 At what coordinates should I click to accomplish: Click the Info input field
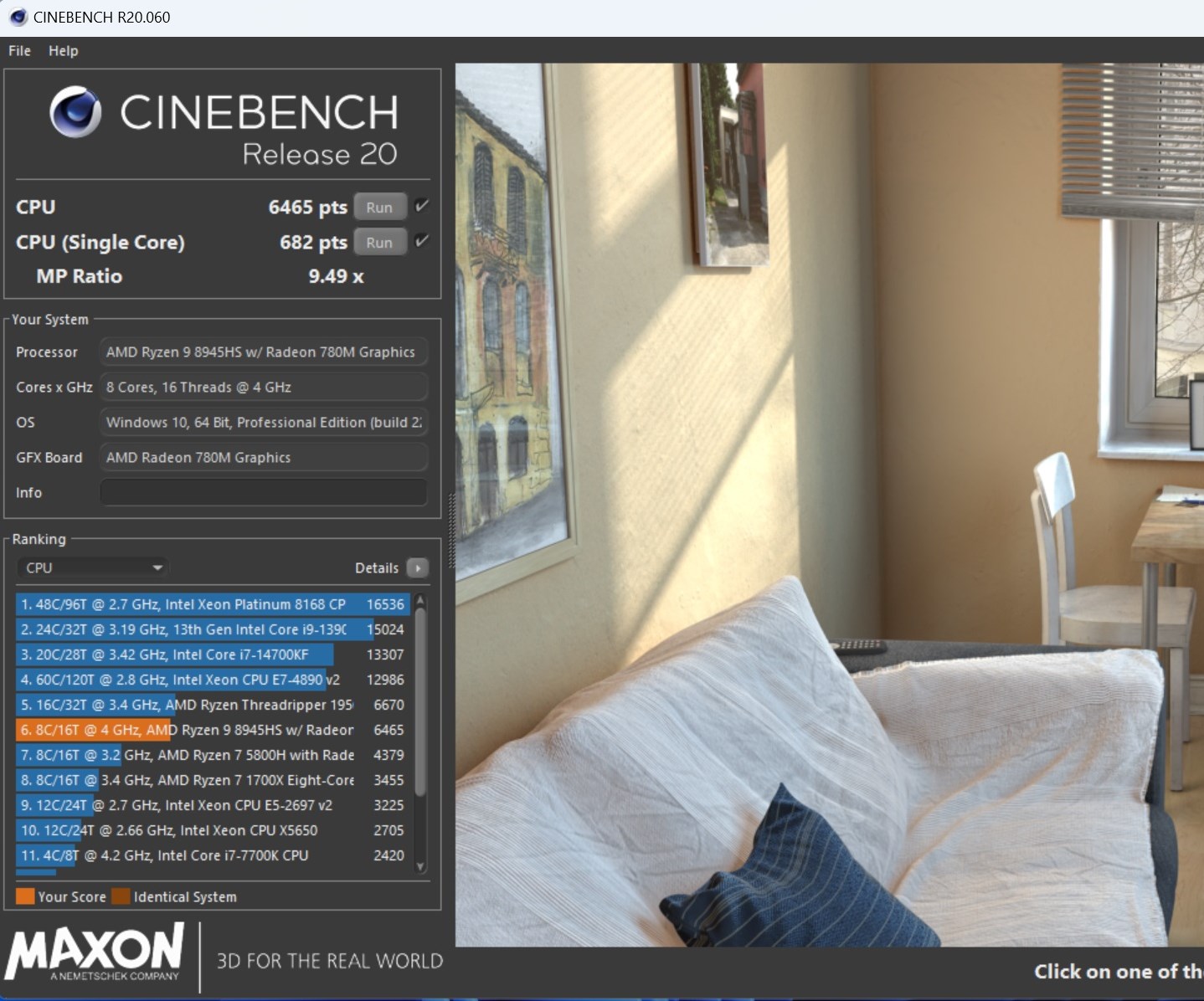(264, 492)
